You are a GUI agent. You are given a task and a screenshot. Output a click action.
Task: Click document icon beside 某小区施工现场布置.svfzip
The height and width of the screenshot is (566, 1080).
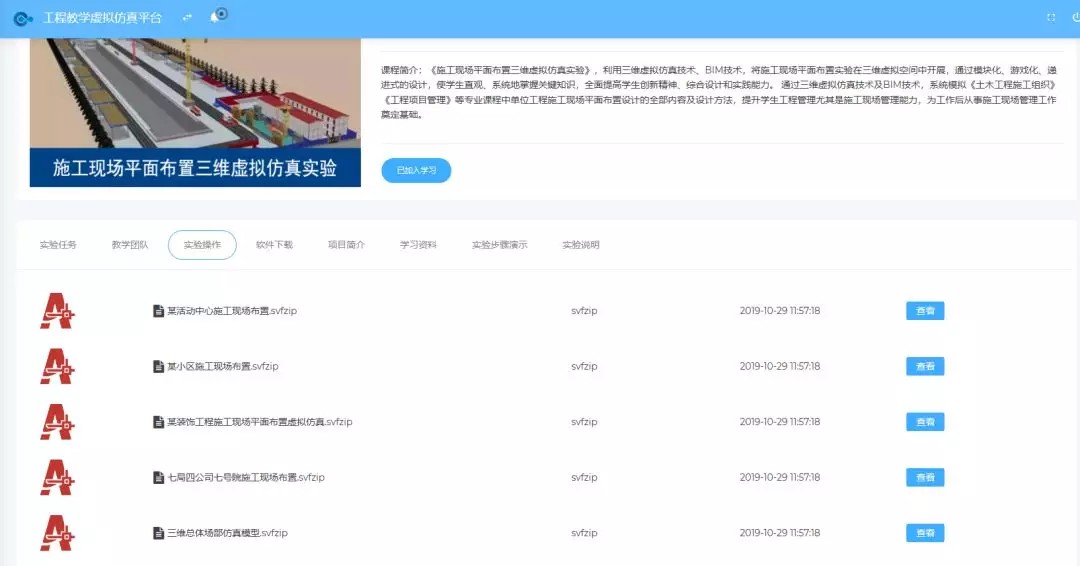click(158, 366)
